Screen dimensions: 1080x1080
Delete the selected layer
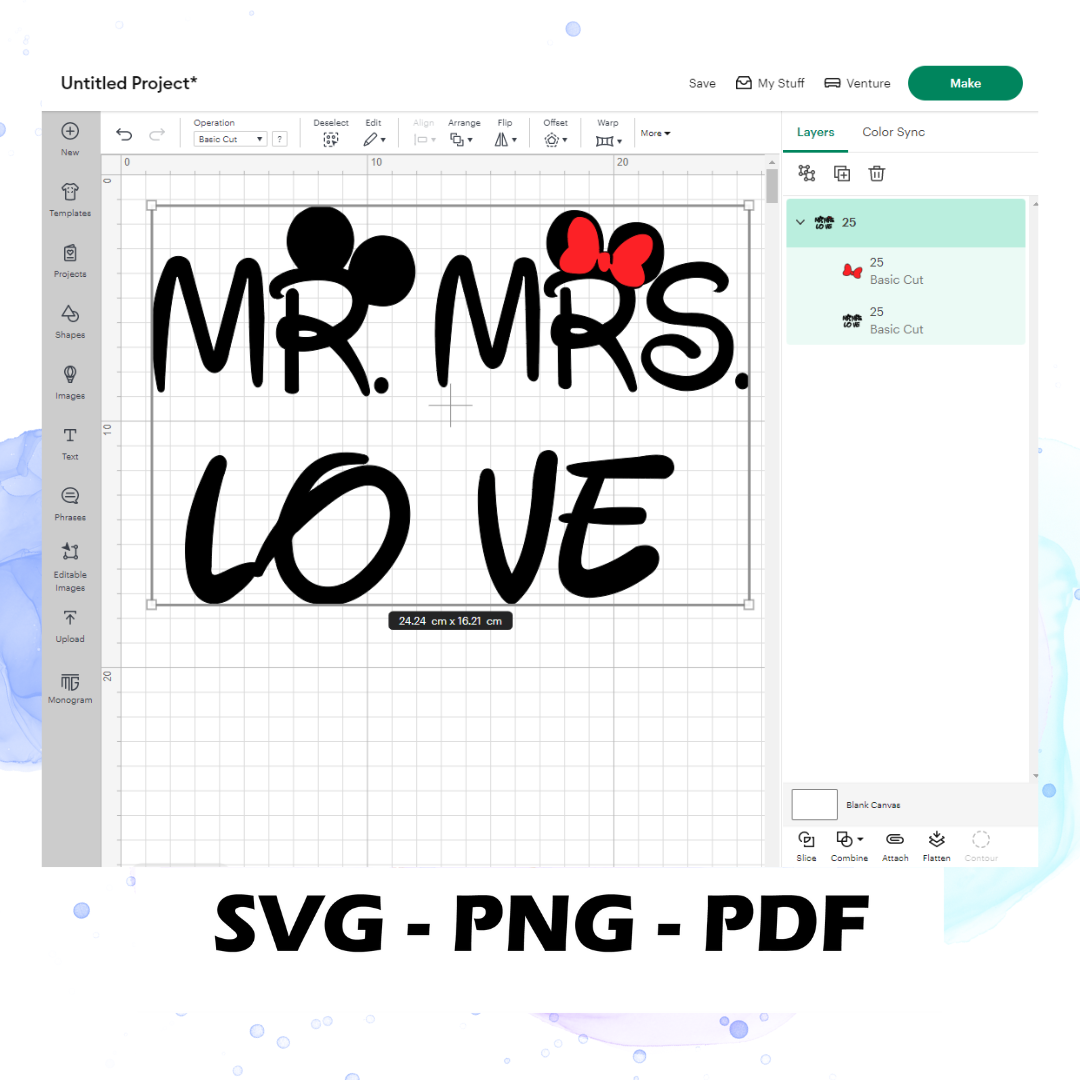876,174
